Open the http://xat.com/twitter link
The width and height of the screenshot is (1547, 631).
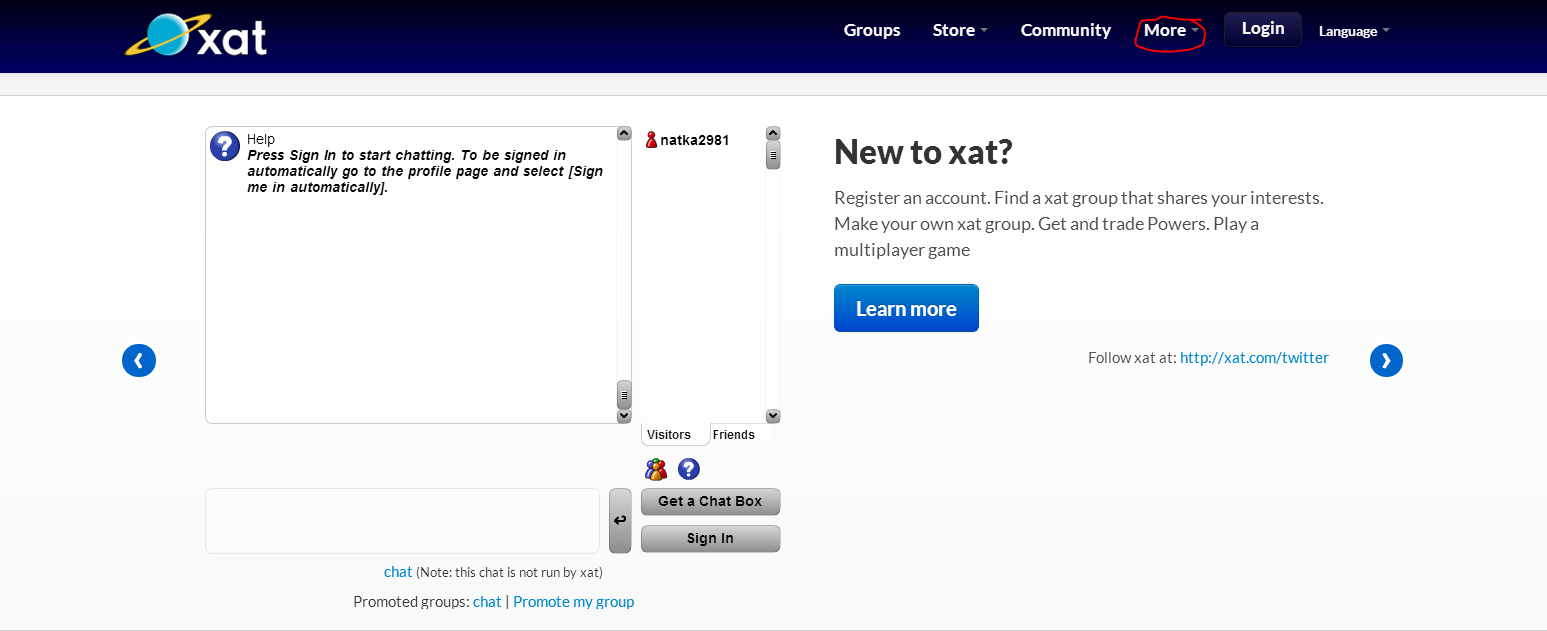click(1254, 357)
